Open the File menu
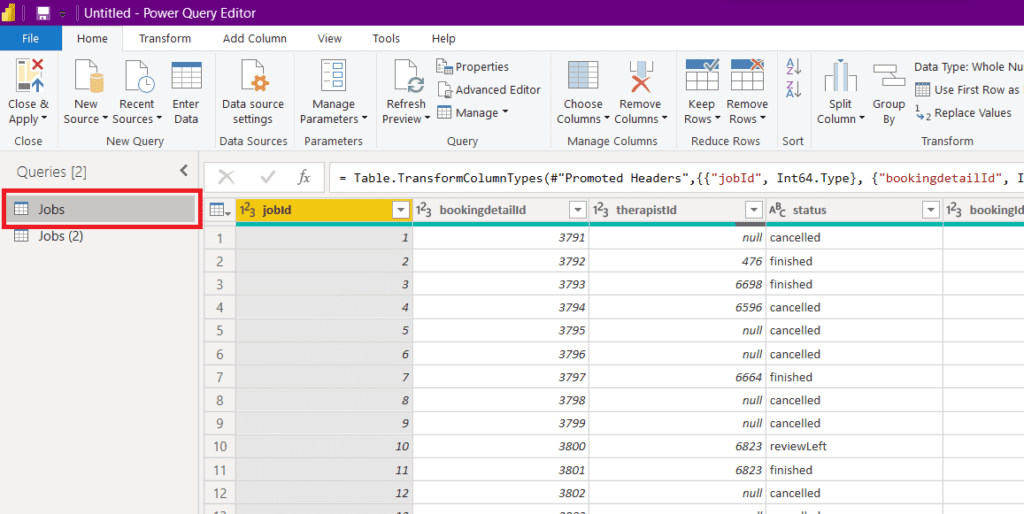This screenshot has width=1024, height=514. click(x=30, y=39)
